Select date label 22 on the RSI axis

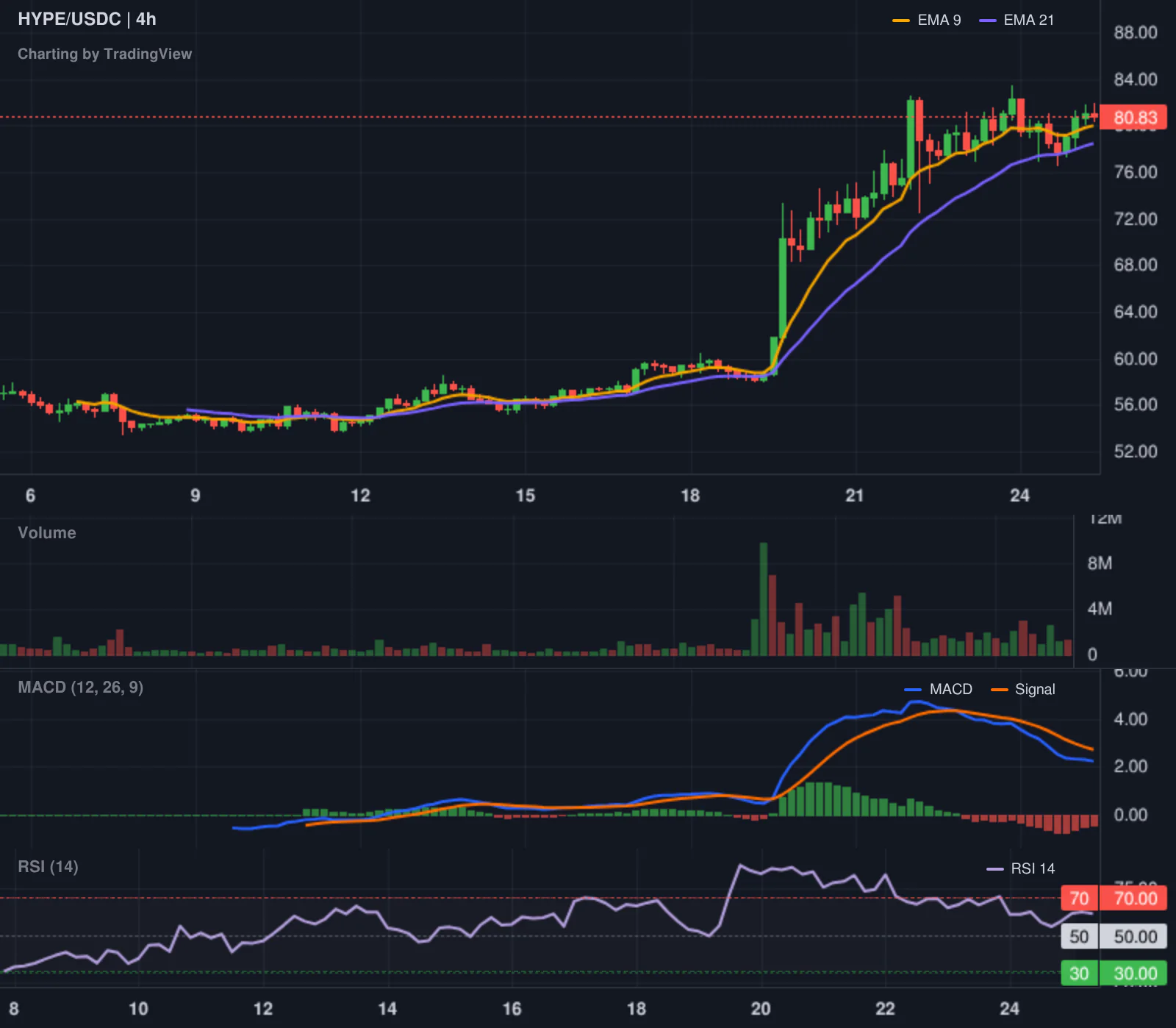pyautogui.click(x=885, y=1009)
